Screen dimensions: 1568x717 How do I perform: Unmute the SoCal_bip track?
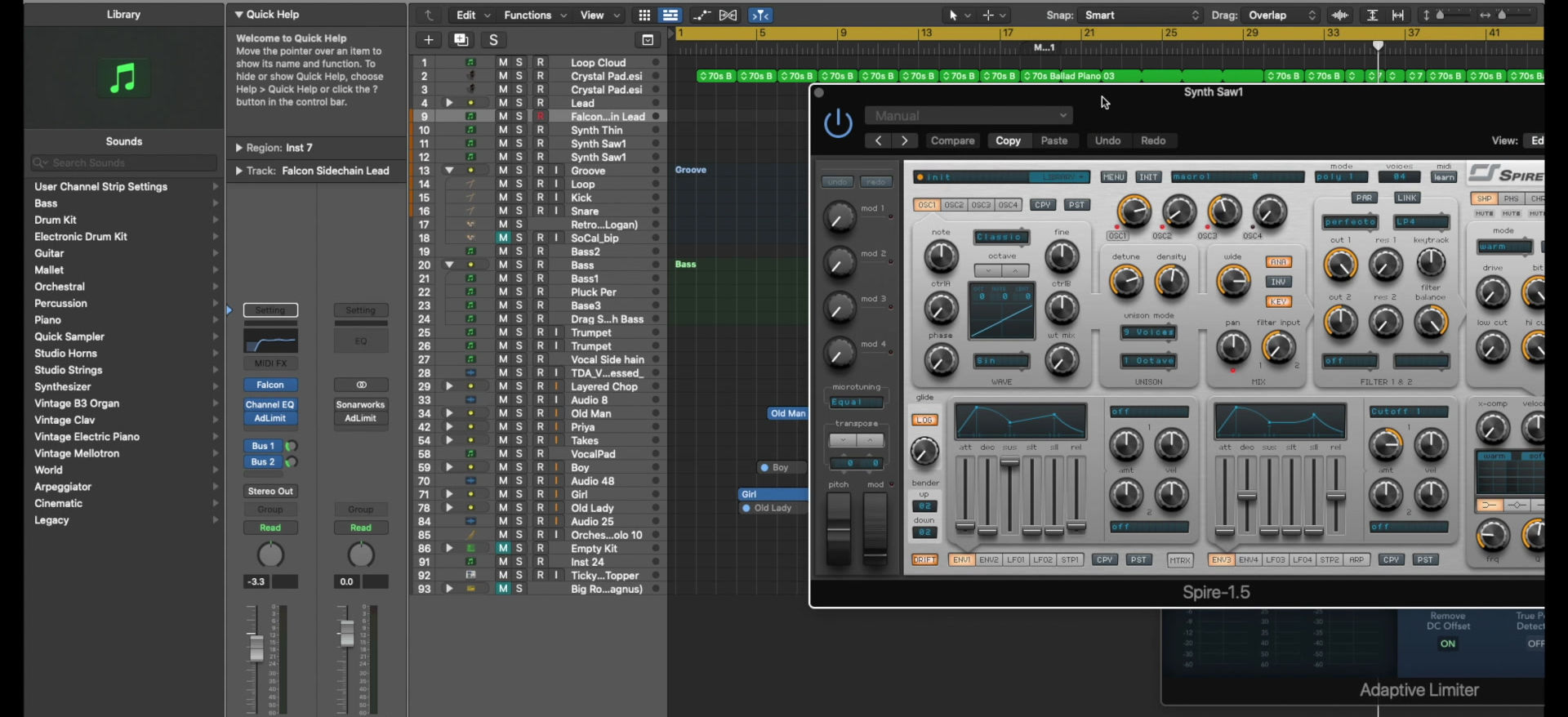tap(503, 238)
